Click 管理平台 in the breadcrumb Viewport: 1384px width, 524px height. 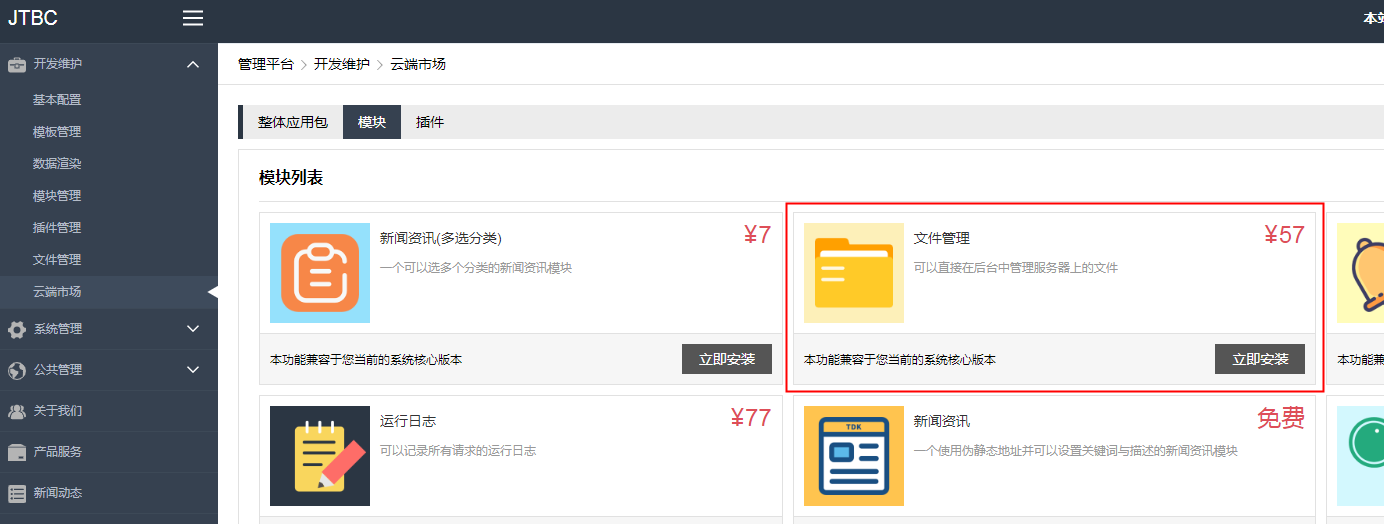(266, 64)
